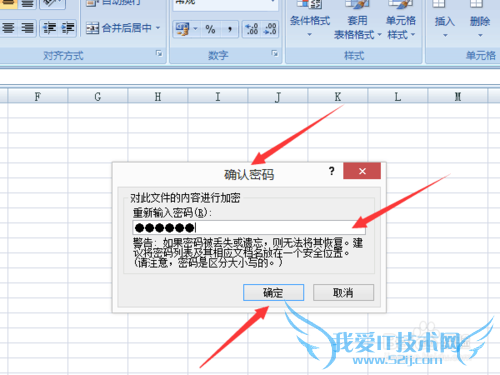
Task: Open the accounting format dropdown arrow
Action: point(195,29)
